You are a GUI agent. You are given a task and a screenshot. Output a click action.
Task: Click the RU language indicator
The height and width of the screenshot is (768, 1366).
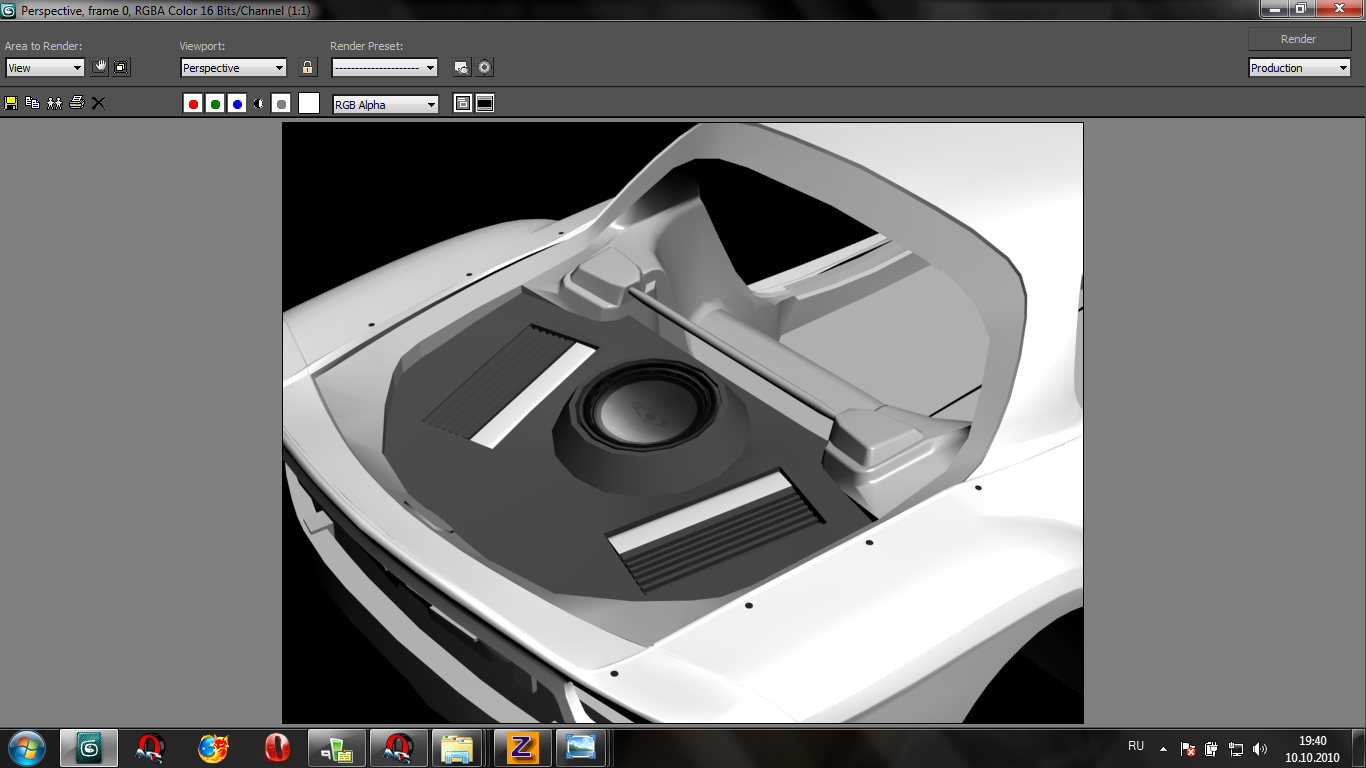[x=1136, y=746]
